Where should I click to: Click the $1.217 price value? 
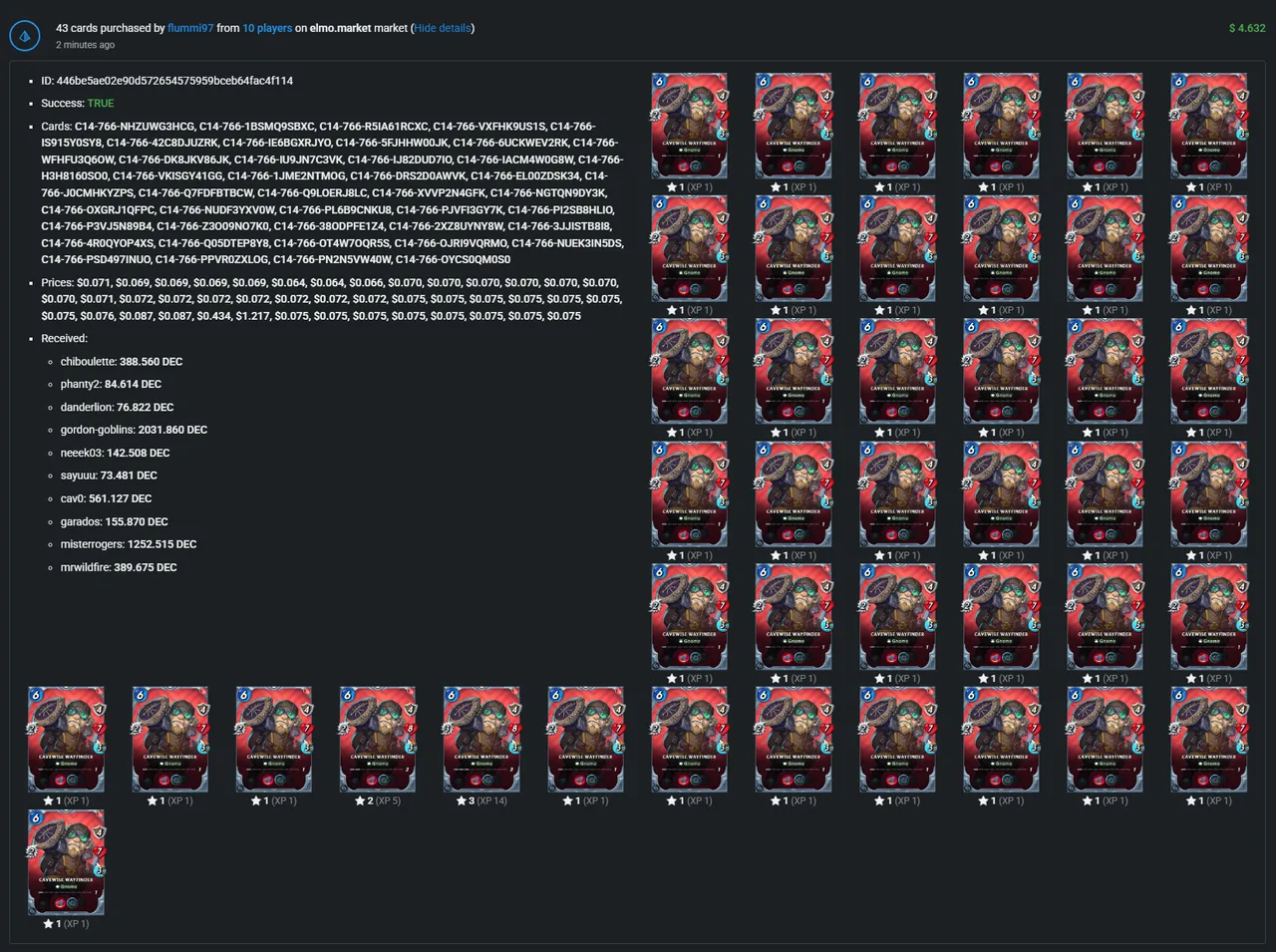click(x=252, y=316)
